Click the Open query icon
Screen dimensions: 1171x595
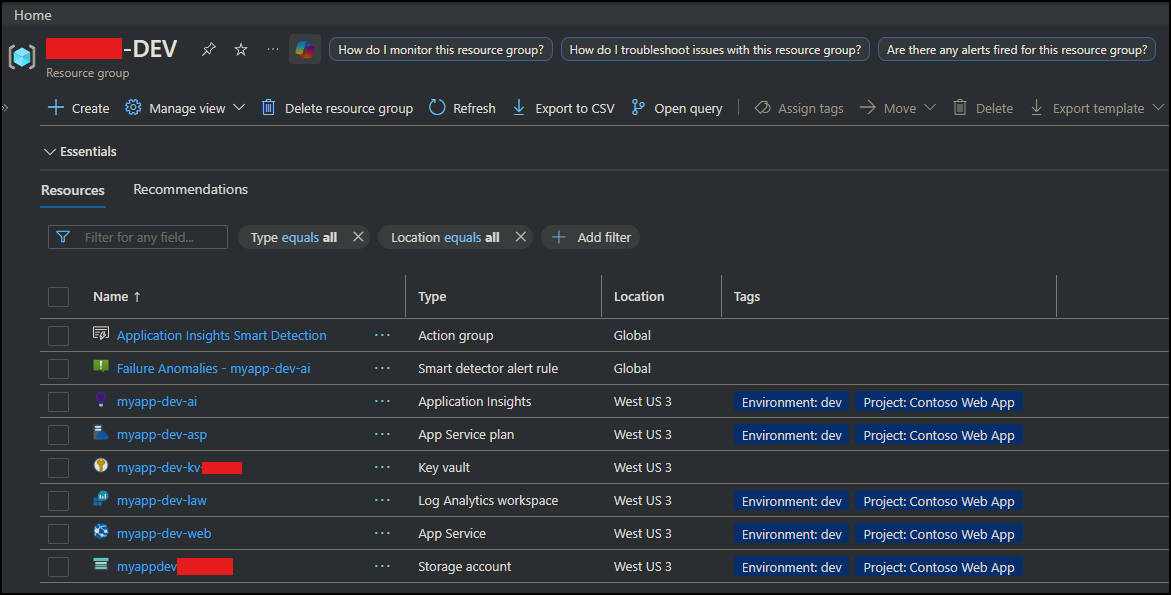tap(638, 108)
